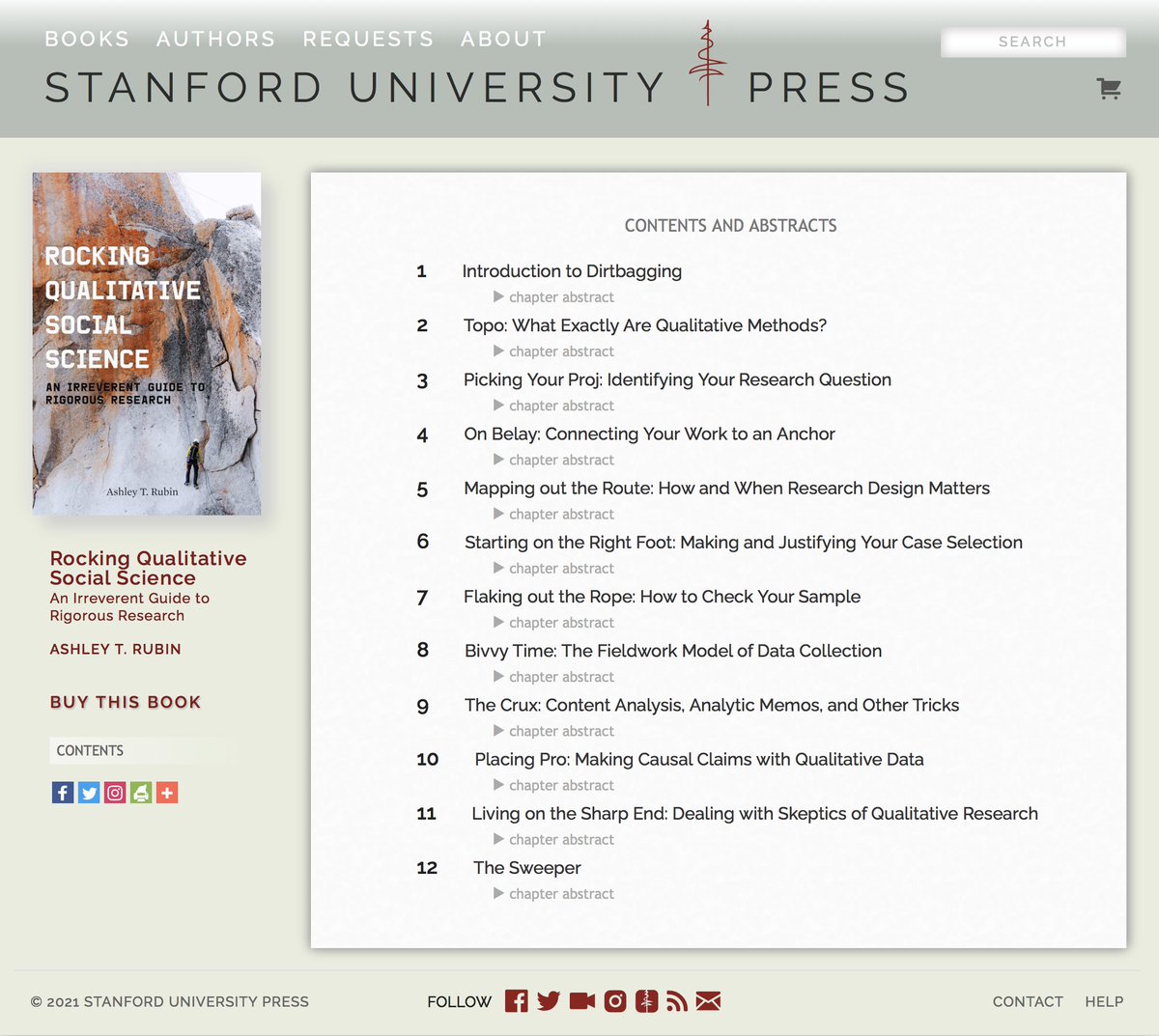Open the AUTHORS menu
Image resolution: width=1159 pixels, height=1036 pixels.
pos(216,39)
